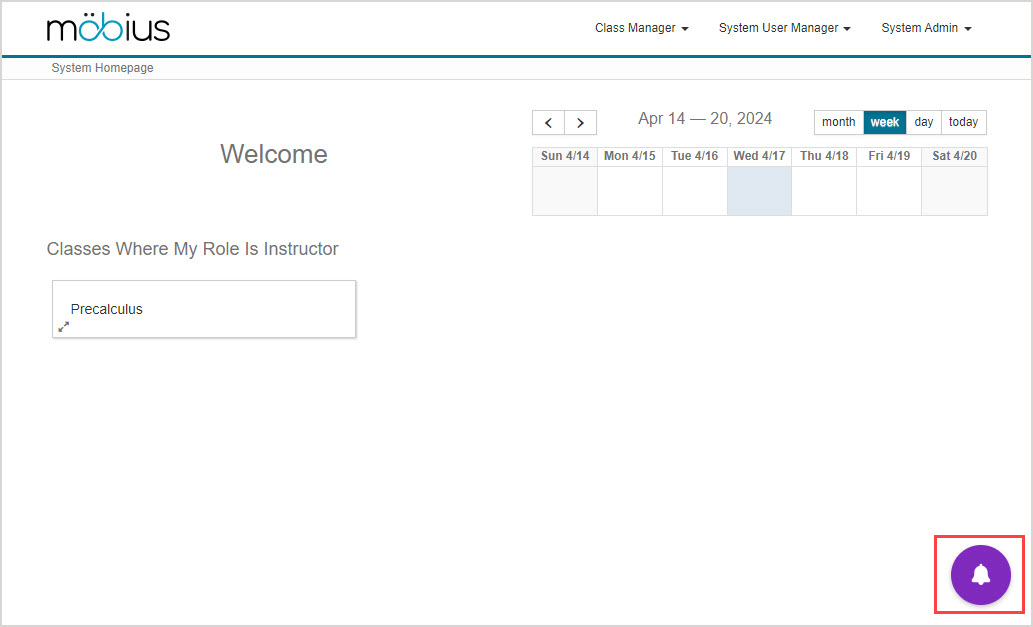Click the Fri 4/19 column header
Image resolution: width=1033 pixels, height=627 pixels.
(889, 156)
